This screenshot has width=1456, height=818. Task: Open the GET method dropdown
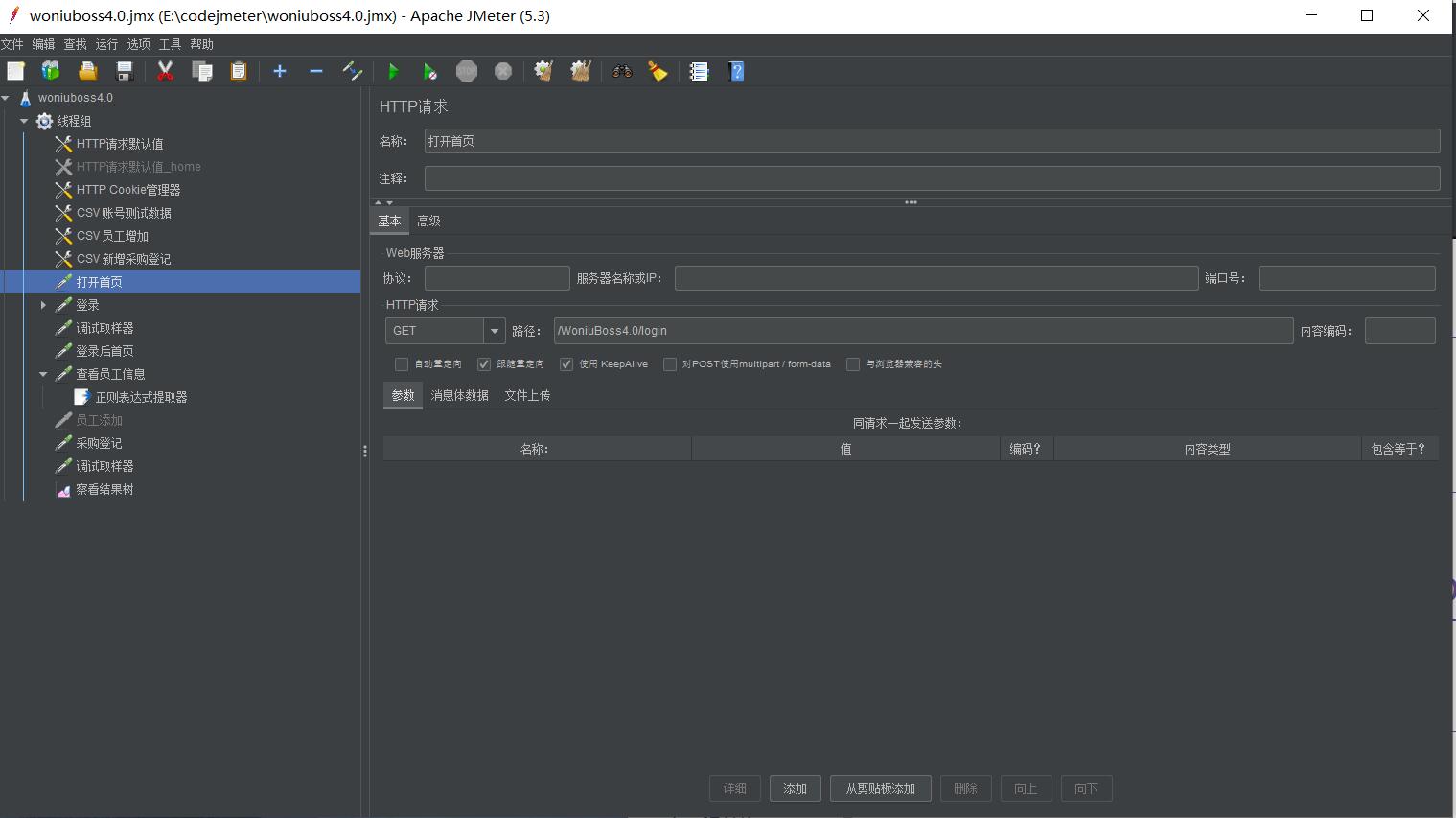[x=494, y=331]
